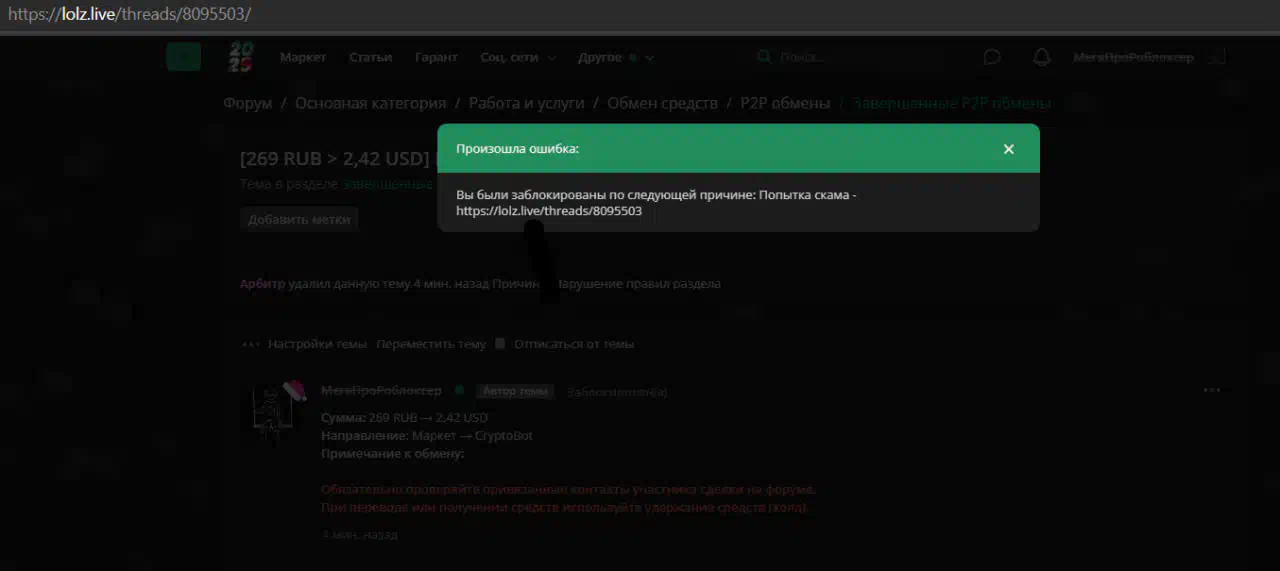Image resolution: width=1280 pixels, height=571 pixels.
Task: Click the 2025 holiday logo icon
Action: 241,57
